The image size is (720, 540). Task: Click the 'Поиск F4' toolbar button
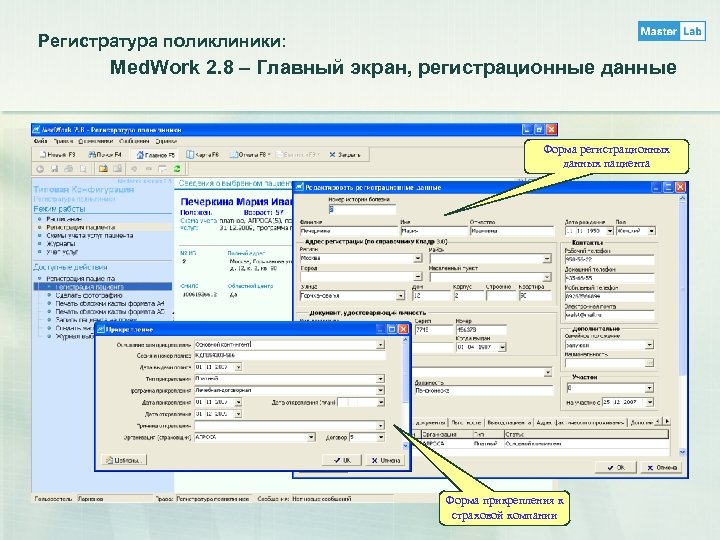point(105,155)
